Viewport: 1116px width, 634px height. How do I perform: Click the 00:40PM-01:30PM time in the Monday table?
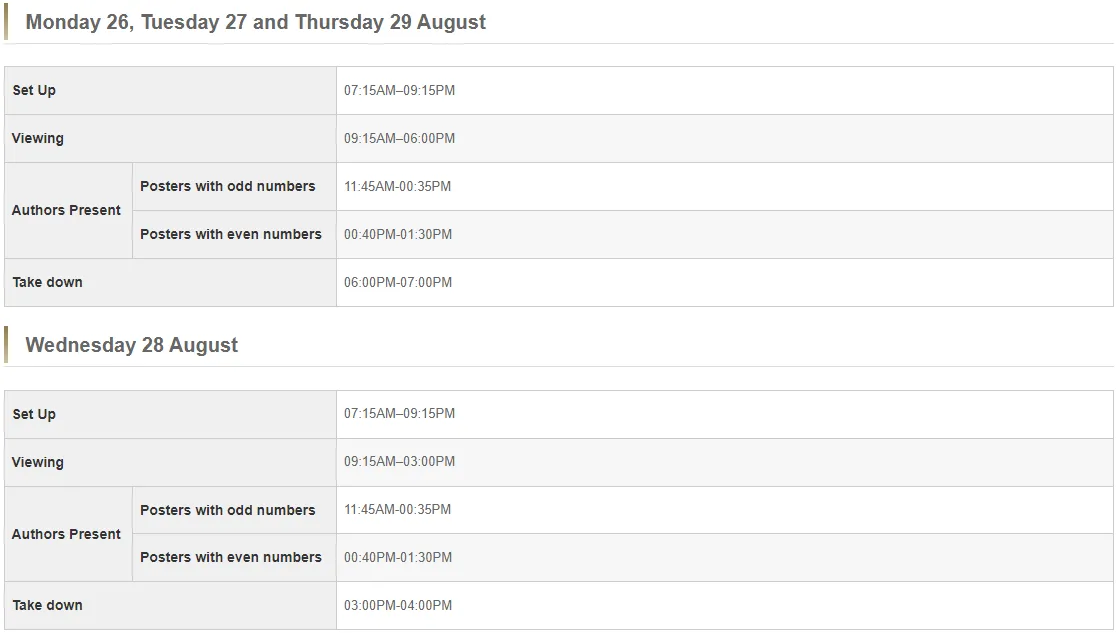(397, 234)
